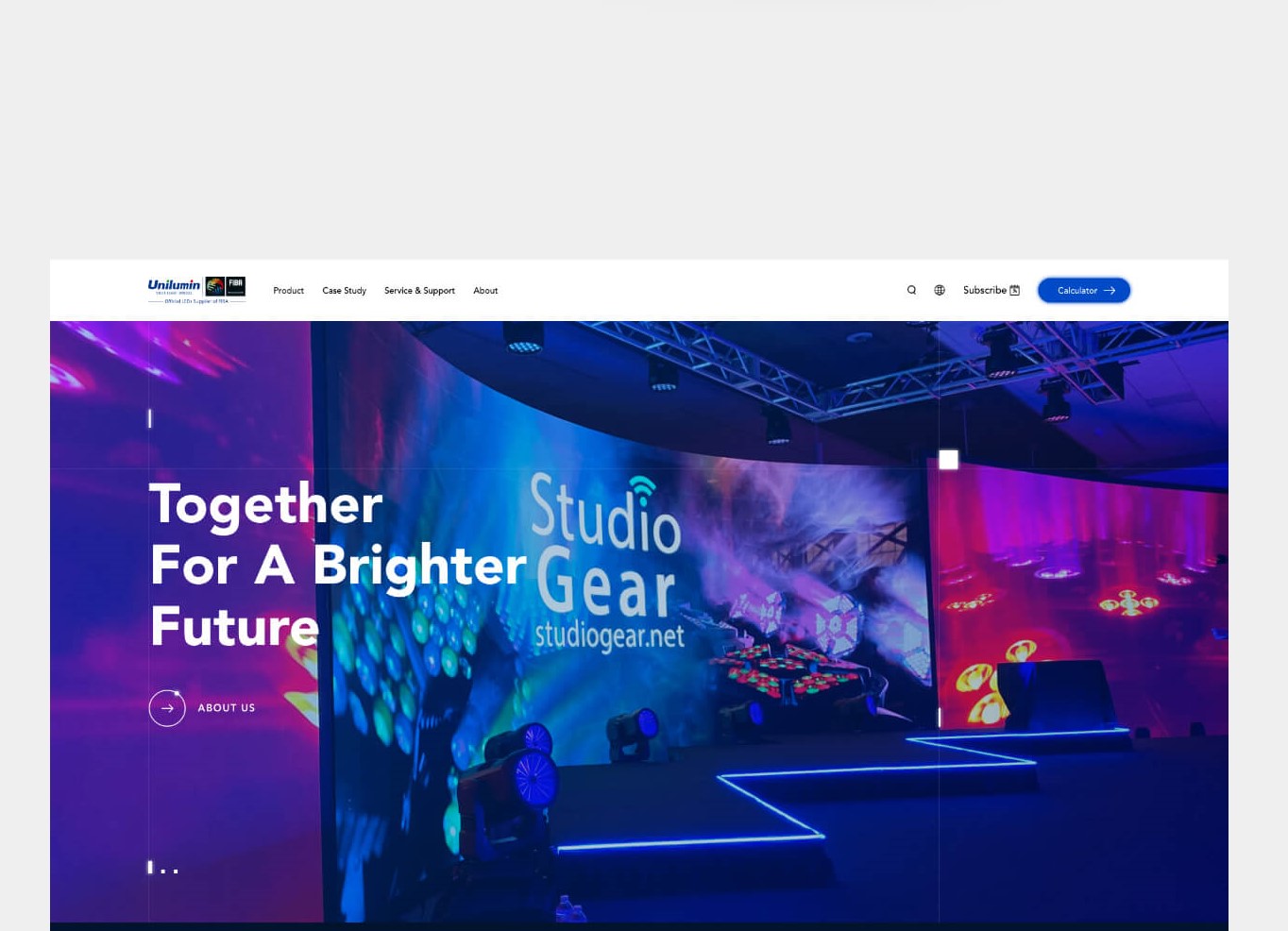Open the globe language selector
The height and width of the screenshot is (931, 1288).
click(940, 290)
